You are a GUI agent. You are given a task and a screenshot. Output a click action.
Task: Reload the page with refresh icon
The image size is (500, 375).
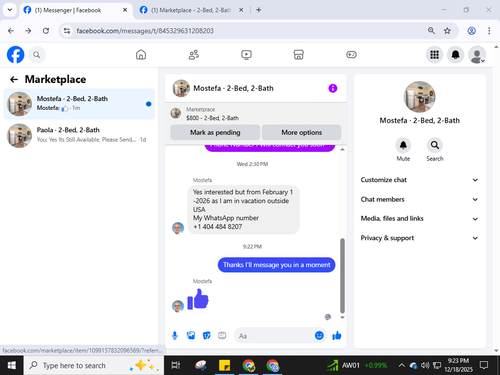(x=46, y=31)
